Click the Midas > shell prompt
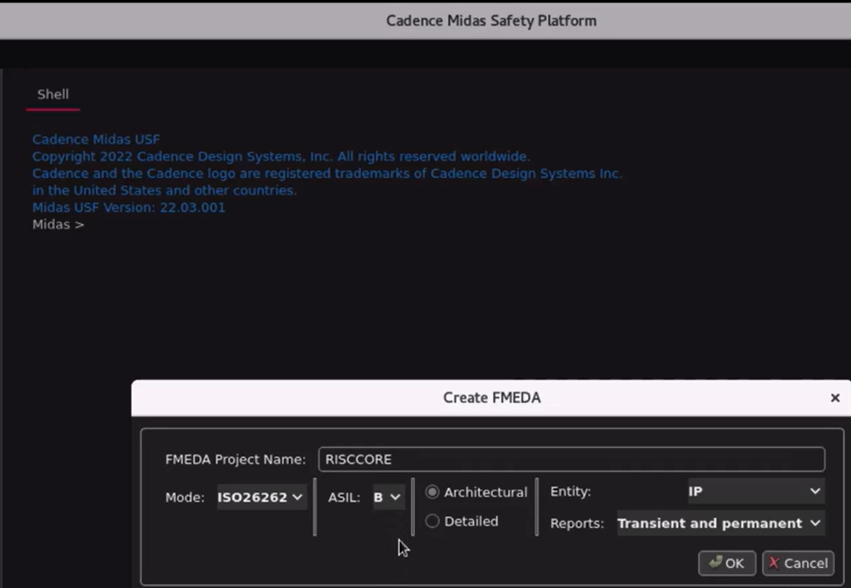The image size is (851, 588). click(58, 224)
